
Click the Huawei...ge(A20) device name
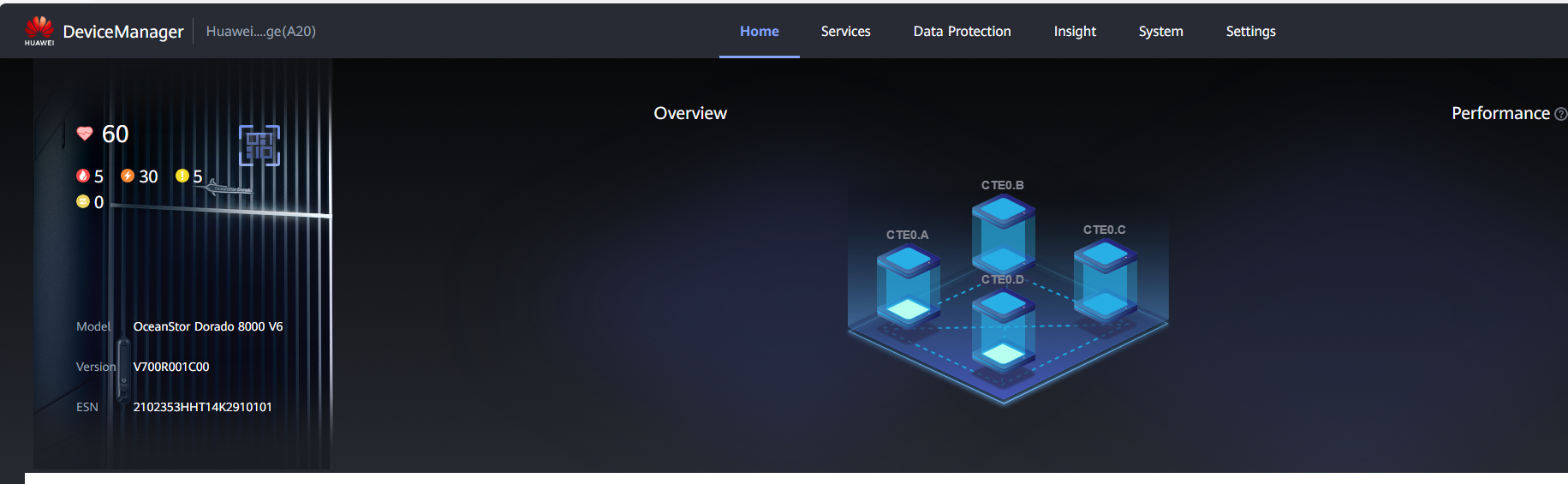(260, 31)
